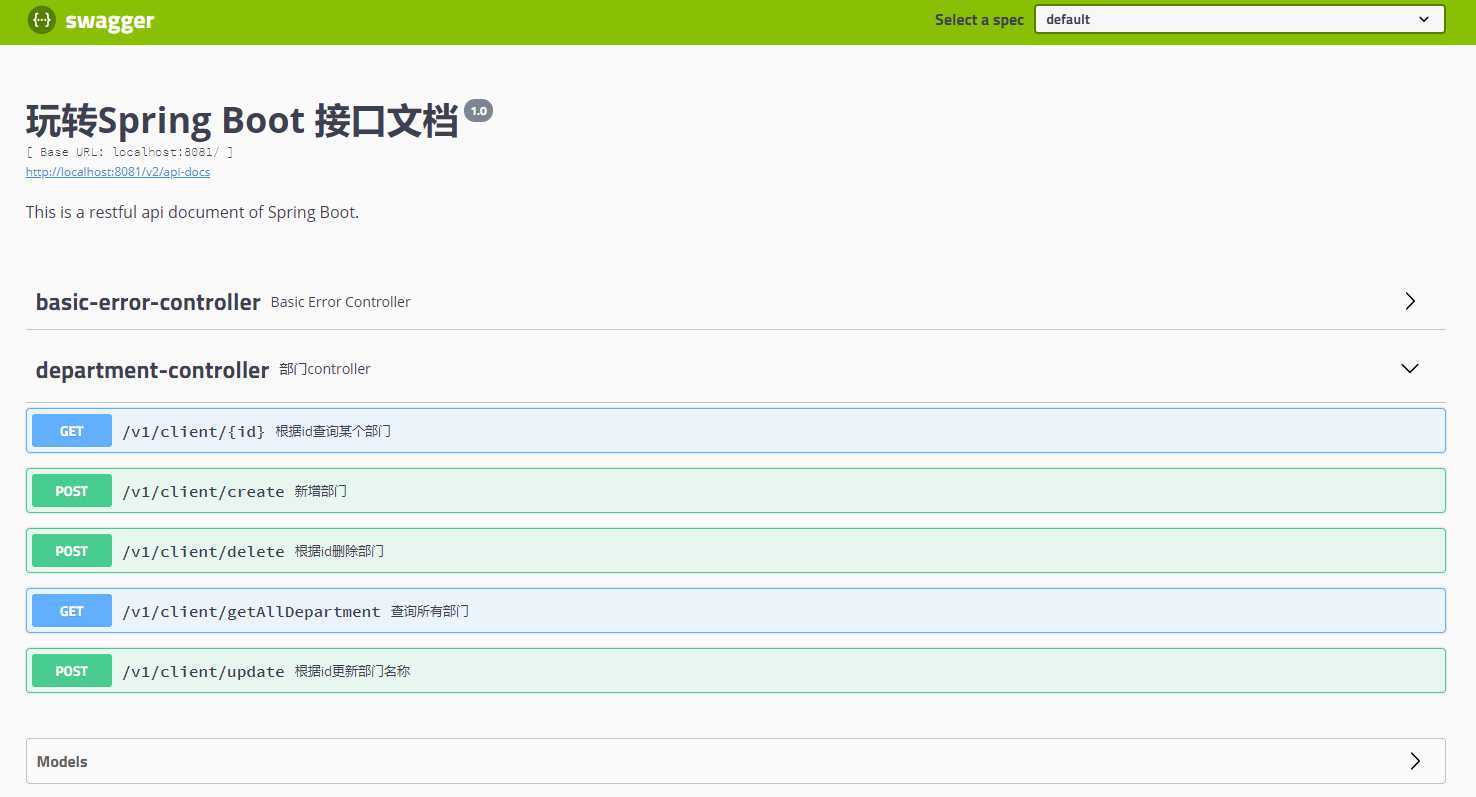Expand the basic-error-controller chevron arrow
The width and height of the screenshot is (1476, 797).
click(x=1410, y=301)
